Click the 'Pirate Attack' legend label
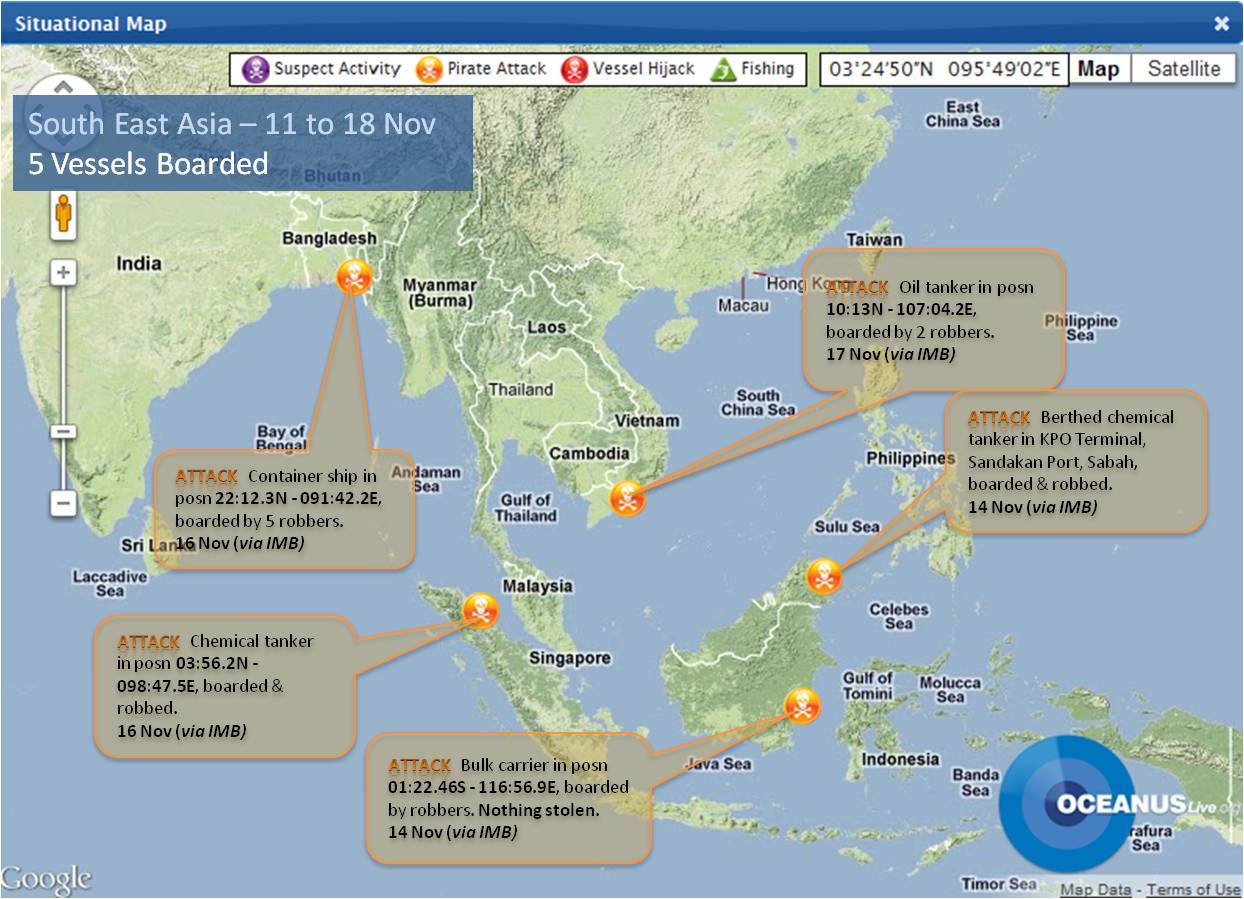Viewport: 1244px width, 899px height. (x=496, y=69)
